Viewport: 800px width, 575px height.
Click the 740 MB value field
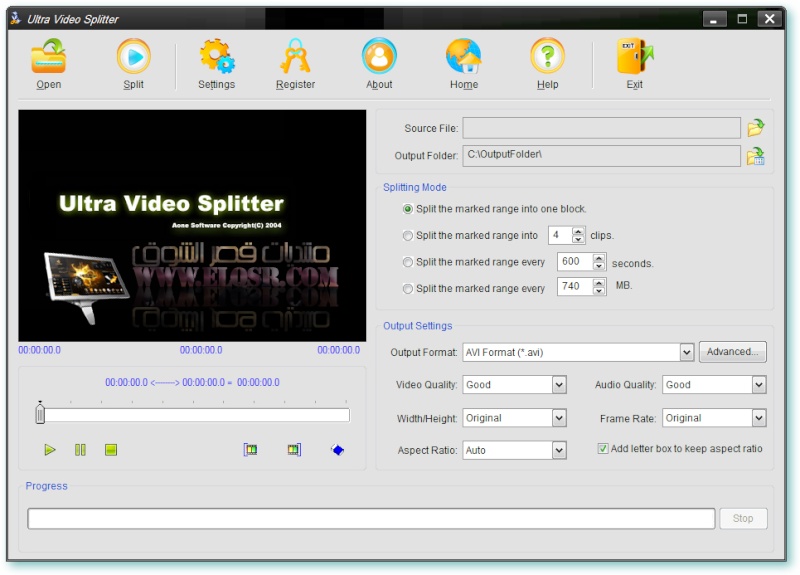click(575, 286)
